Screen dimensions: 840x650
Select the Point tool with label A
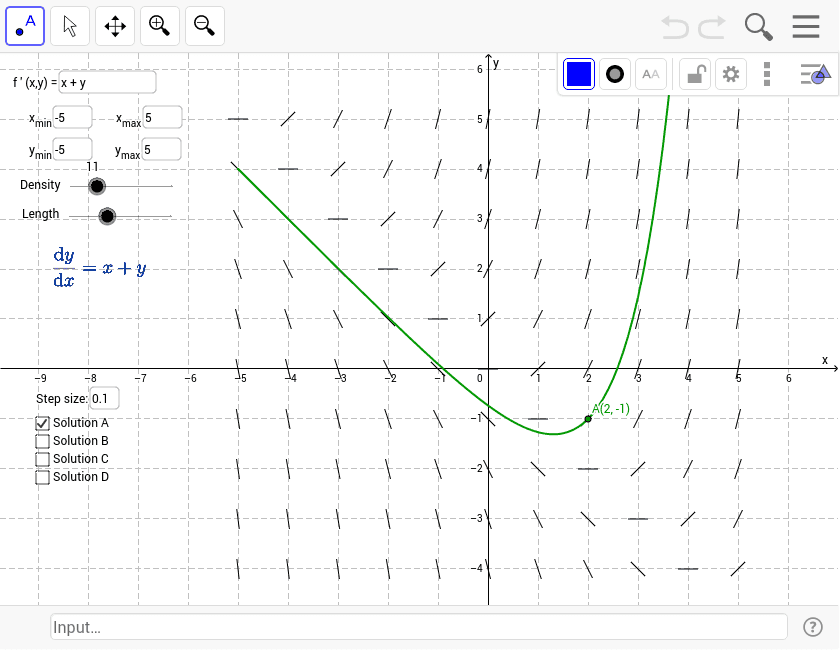pyautogui.click(x=24, y=26)
